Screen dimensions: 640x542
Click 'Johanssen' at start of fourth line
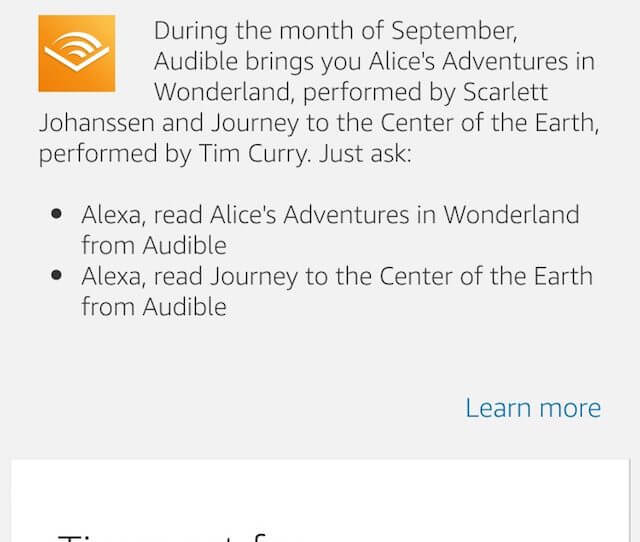coord(97,122)
